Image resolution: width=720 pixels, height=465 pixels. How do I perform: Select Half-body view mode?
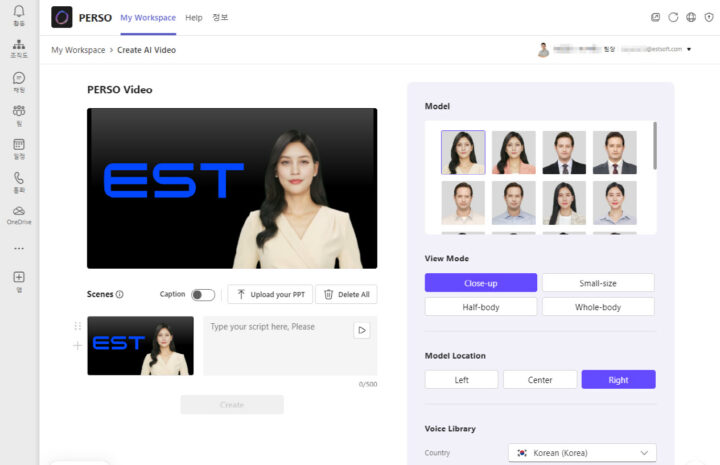click(x=481, y=307)
